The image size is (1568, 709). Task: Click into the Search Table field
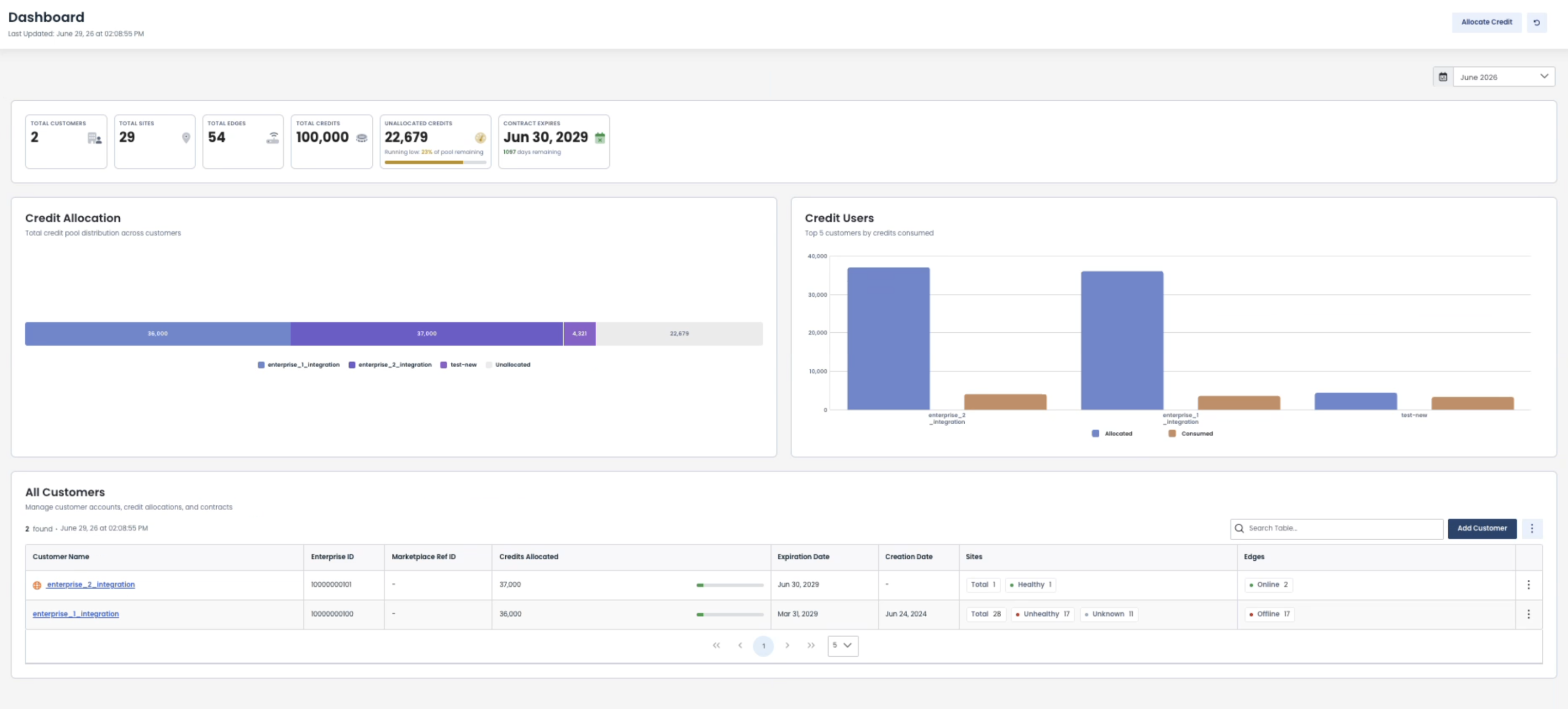(x=1337, y=528)
